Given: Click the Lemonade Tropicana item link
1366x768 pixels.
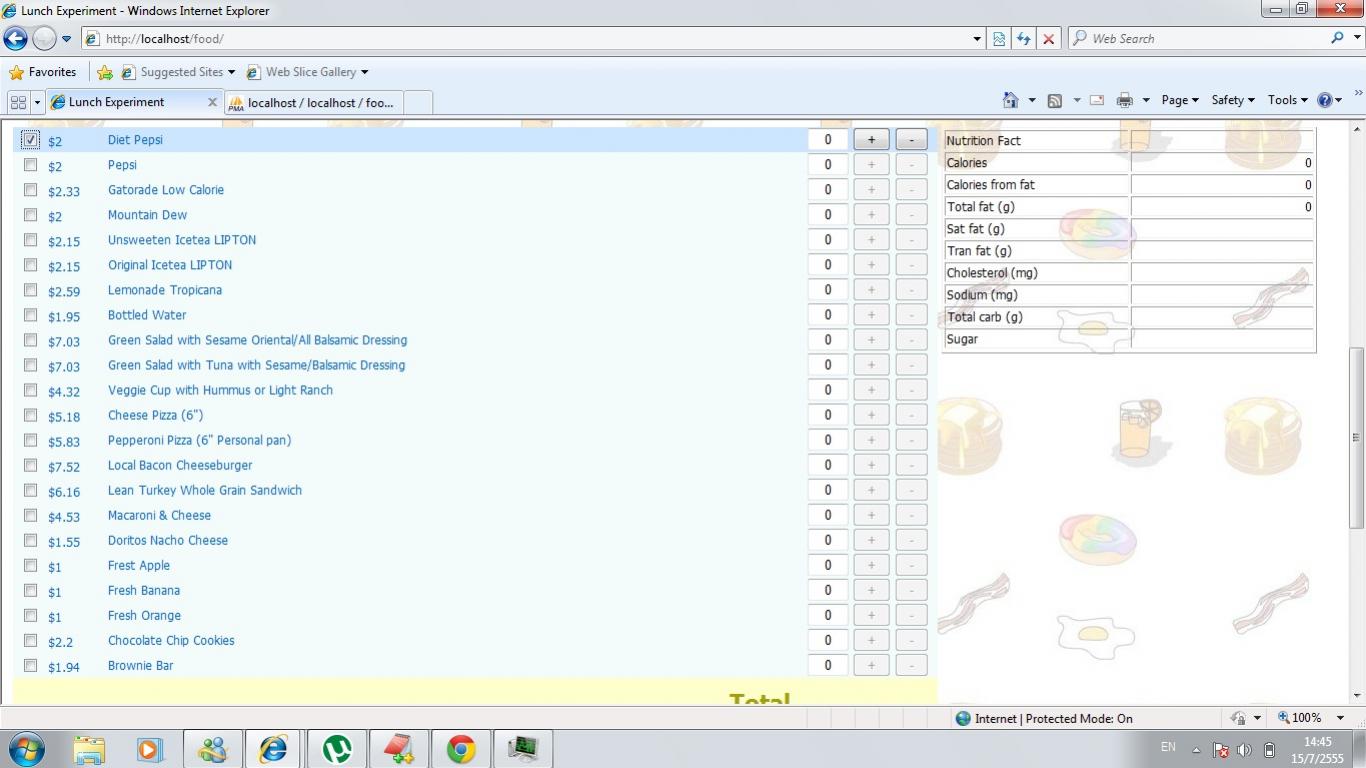Looking at the screenshot, I should pos(165,290).
